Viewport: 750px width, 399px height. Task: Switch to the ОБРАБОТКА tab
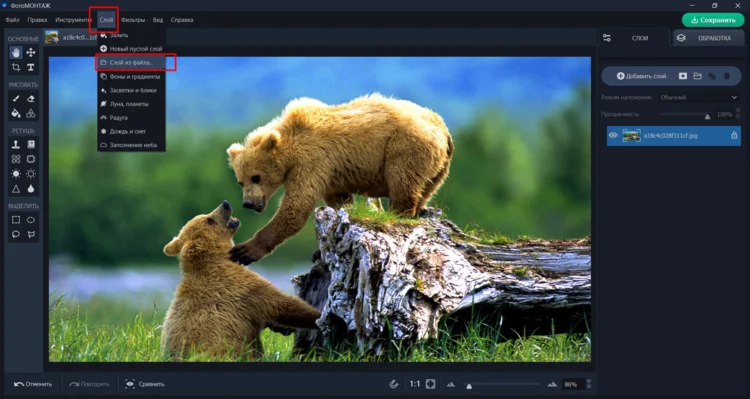tap(709, 38)
